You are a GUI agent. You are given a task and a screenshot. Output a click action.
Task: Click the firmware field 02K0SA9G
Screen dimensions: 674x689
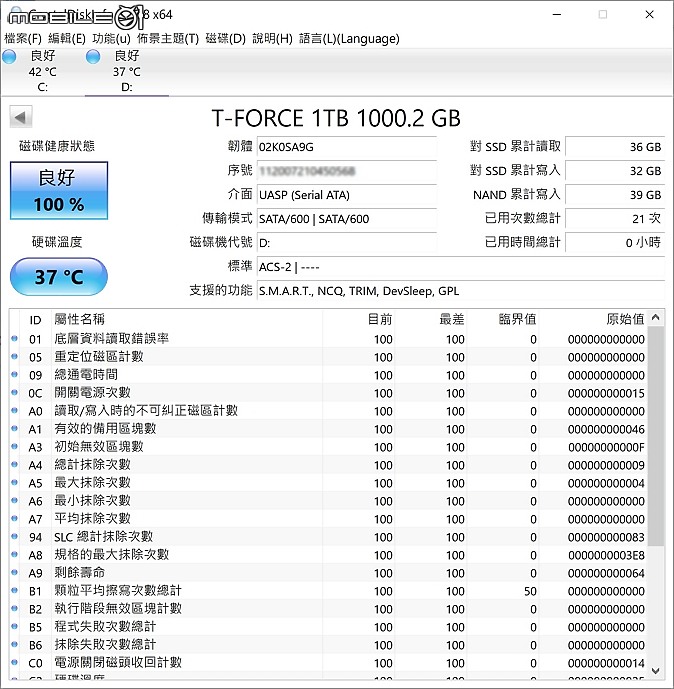coord(347,147)
